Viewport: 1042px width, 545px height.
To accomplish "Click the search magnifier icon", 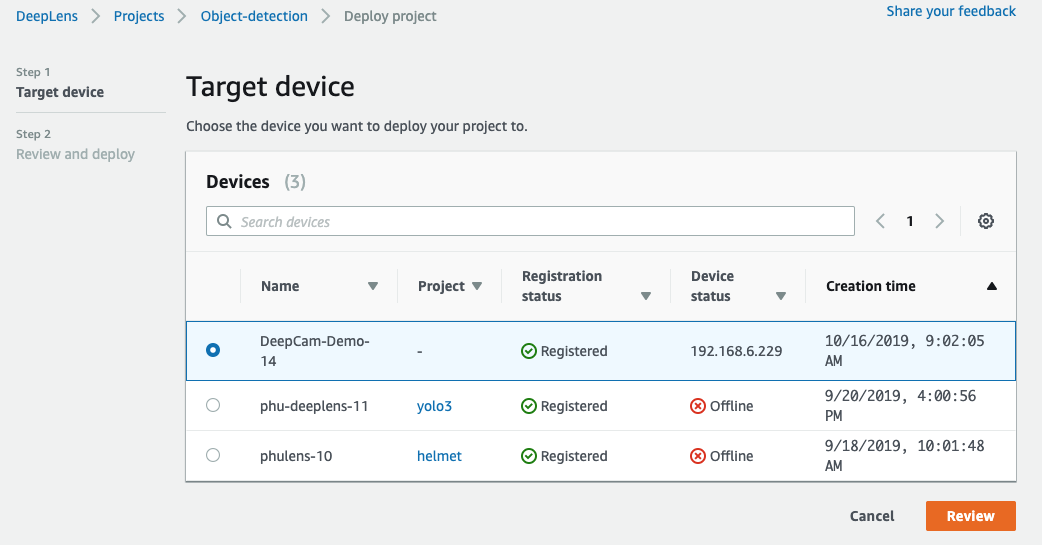I will 225,221.
